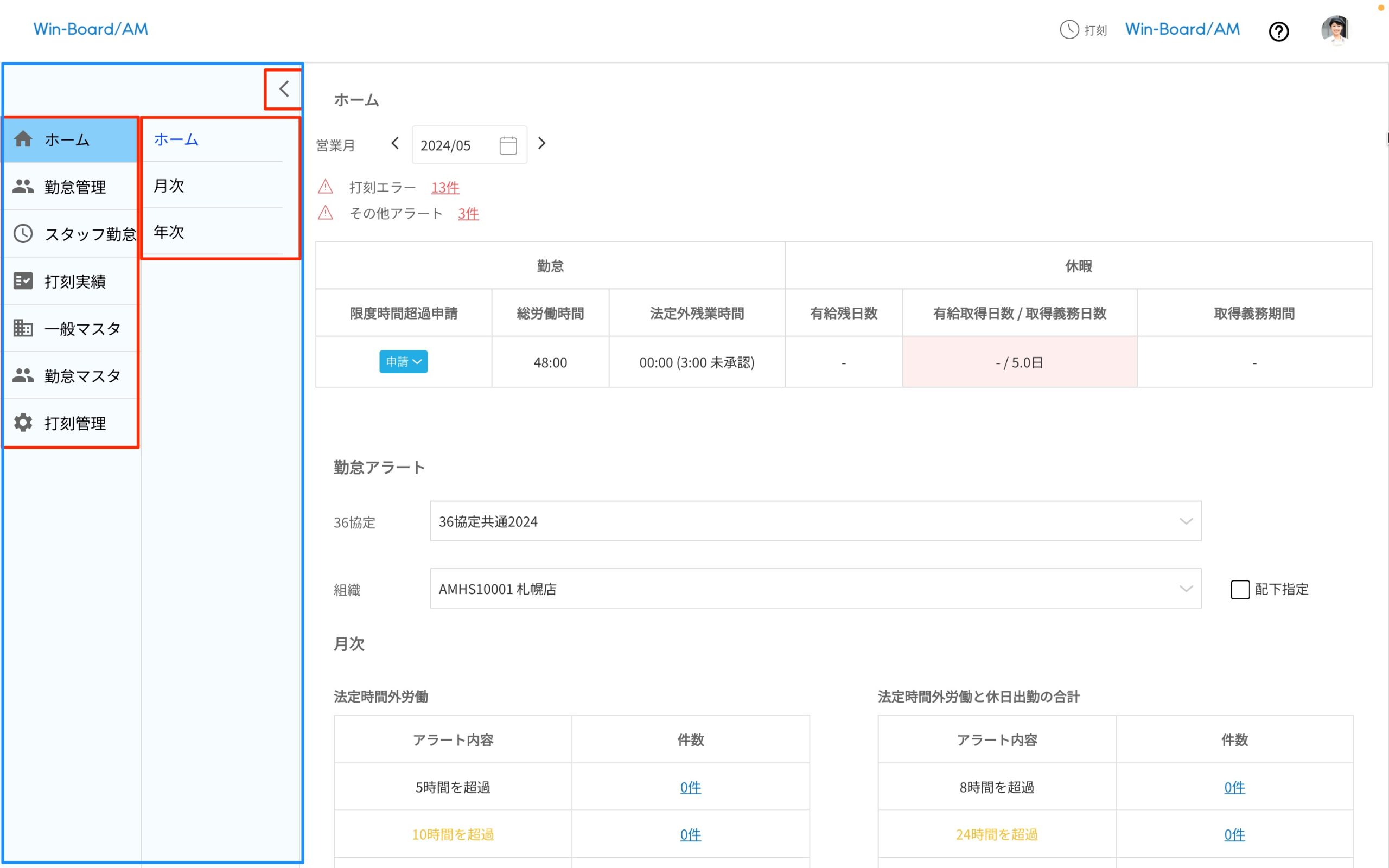
Task: Click the スタッフ勤怠 clock icon
Action: (x=23, y=234)
